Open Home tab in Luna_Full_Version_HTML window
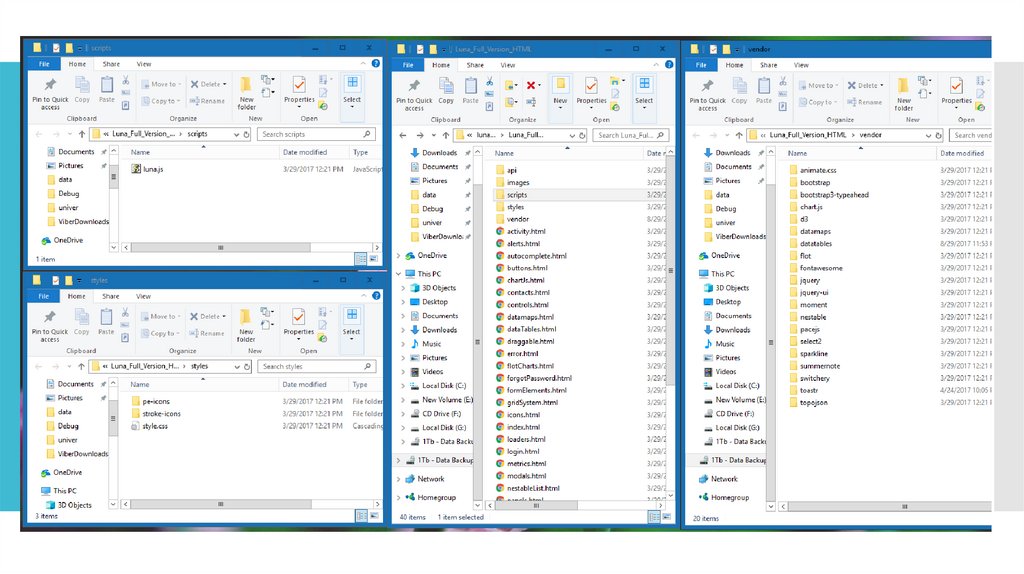Image resolution: width=1024 pixels, height=574 pixels. coord(441,65)
